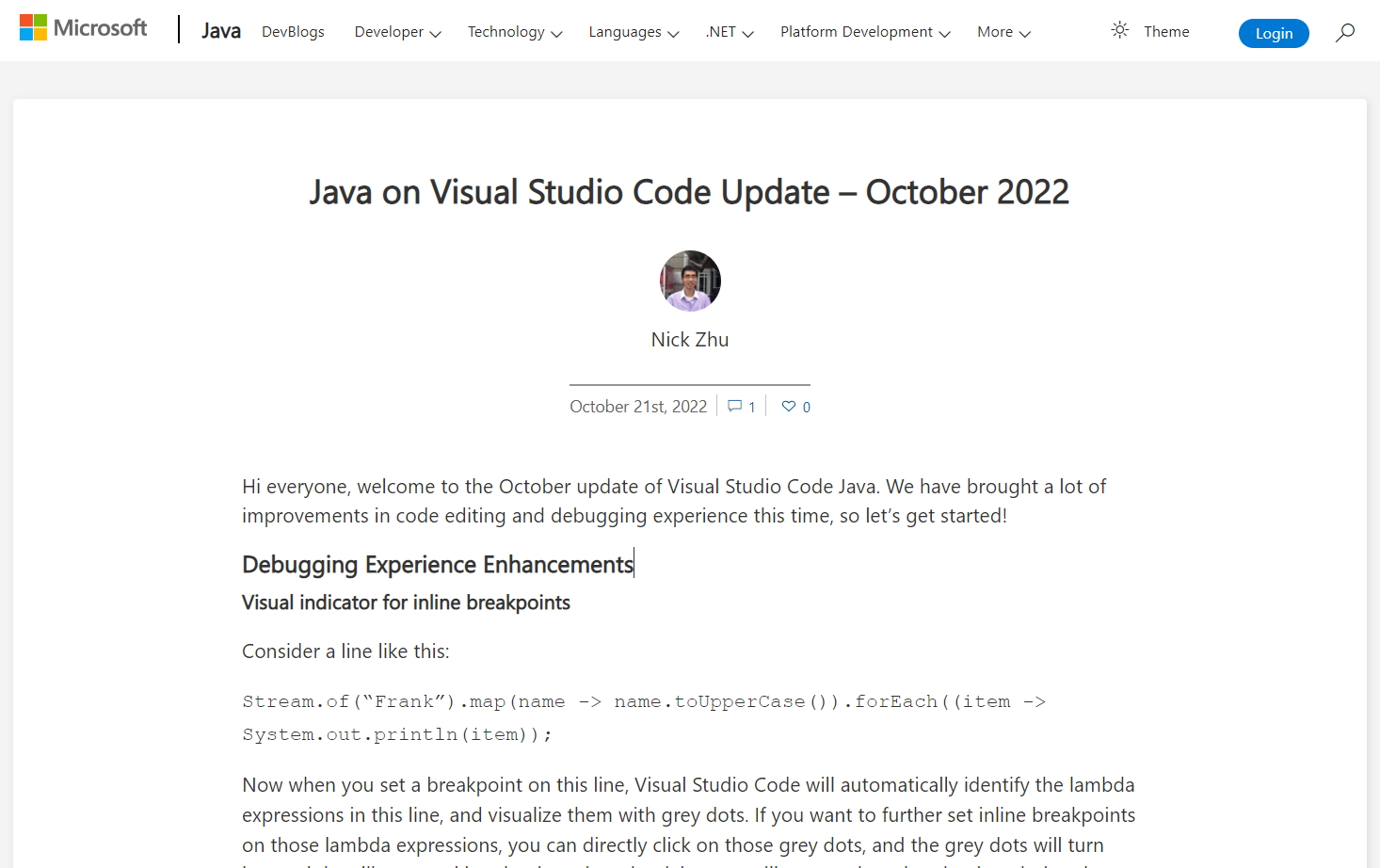Open the DevBlogs menu item
Viewport: 1380px width, 868px height.
pyautogui.click(x=293, y=31)
